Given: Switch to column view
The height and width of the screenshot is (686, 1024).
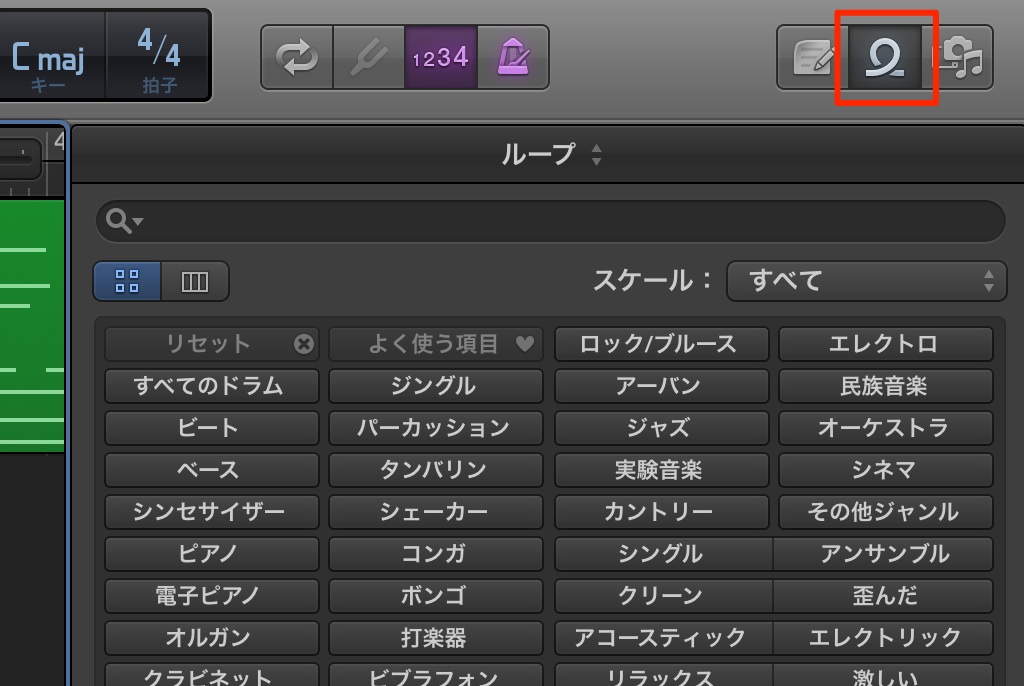Looking at the screenshot, I should [x=195, y=281].
